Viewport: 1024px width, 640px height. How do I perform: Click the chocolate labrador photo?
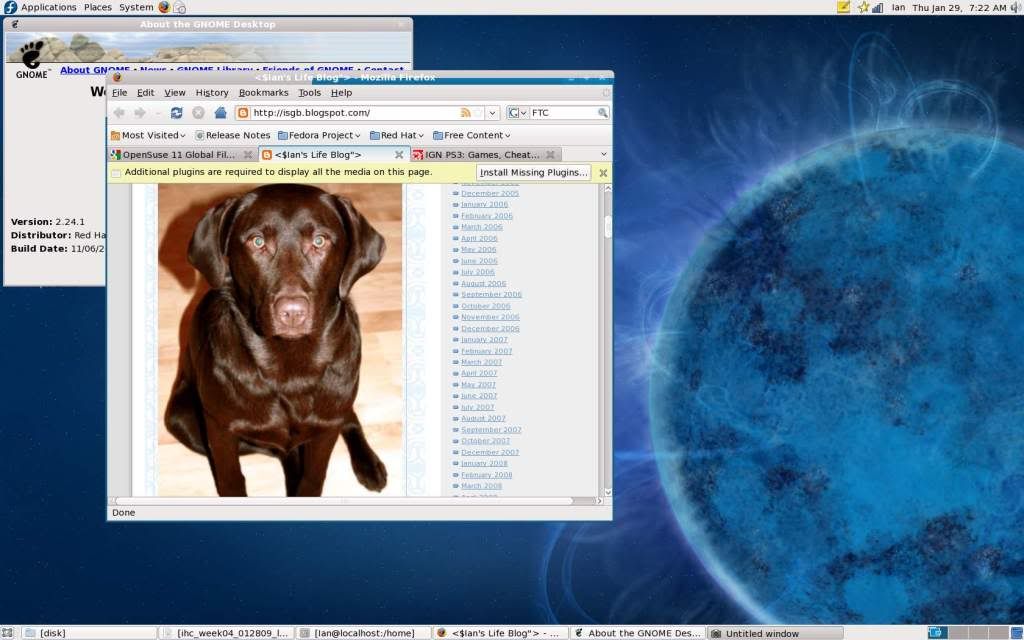click(x=280, y=340)
